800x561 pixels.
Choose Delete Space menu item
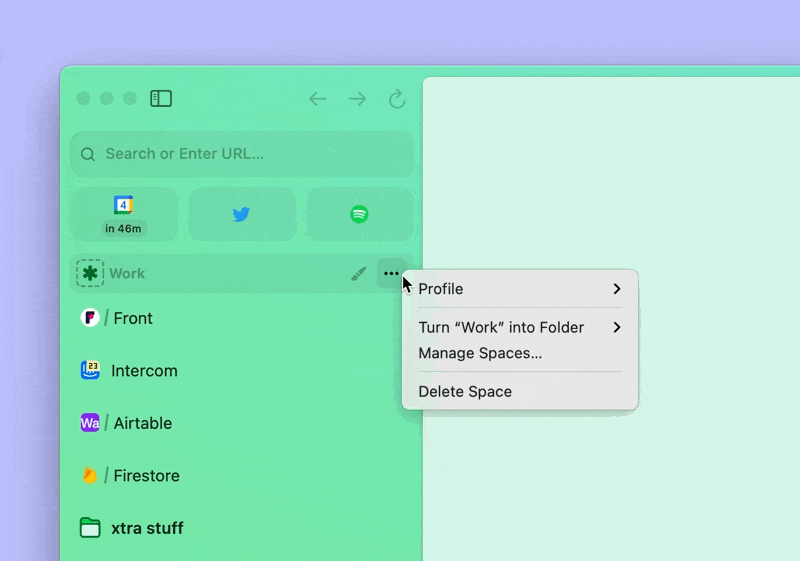pos(520,391)
